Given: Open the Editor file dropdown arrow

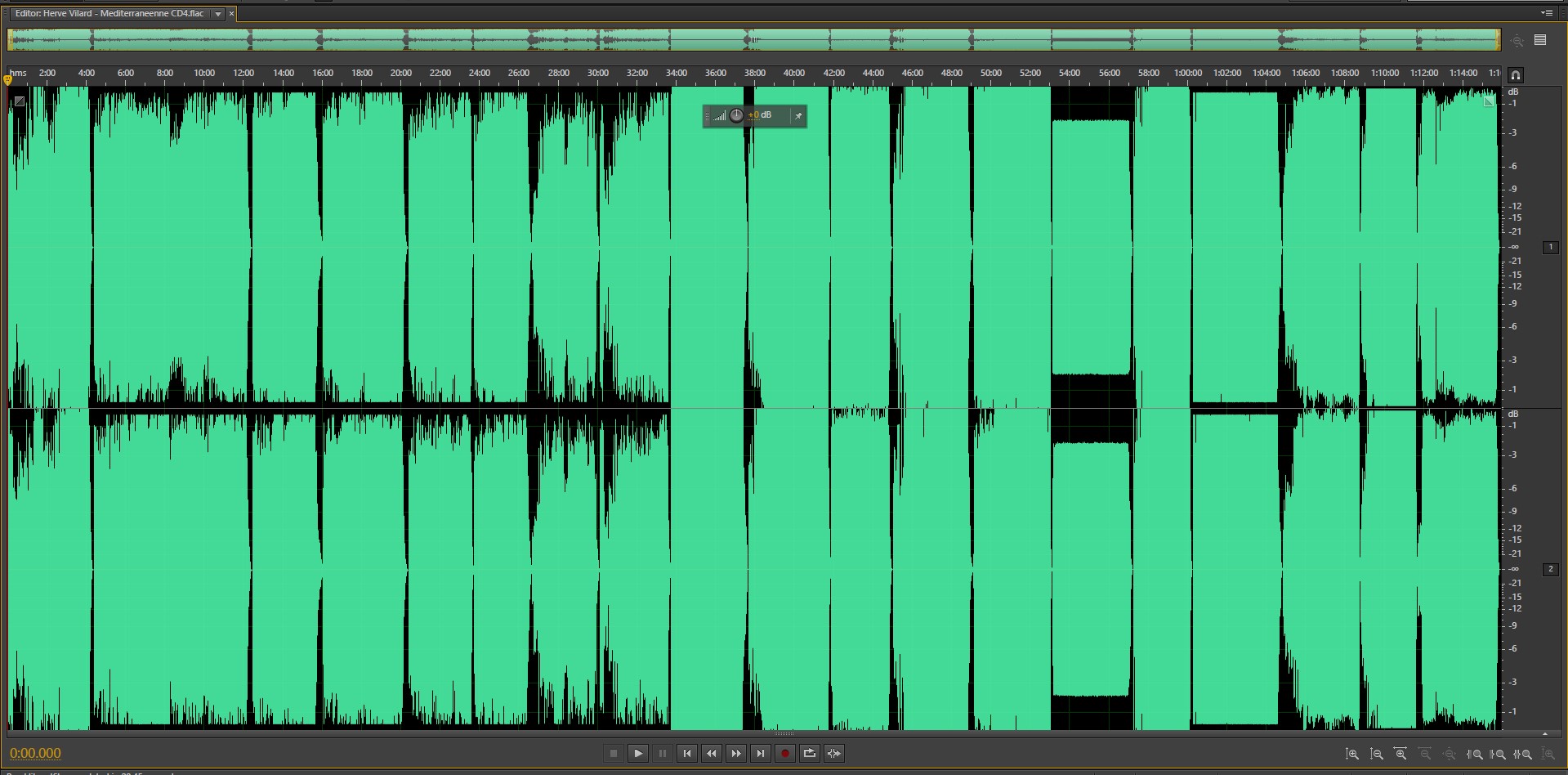Looking at the screenshot, I should tap(218, 14).
